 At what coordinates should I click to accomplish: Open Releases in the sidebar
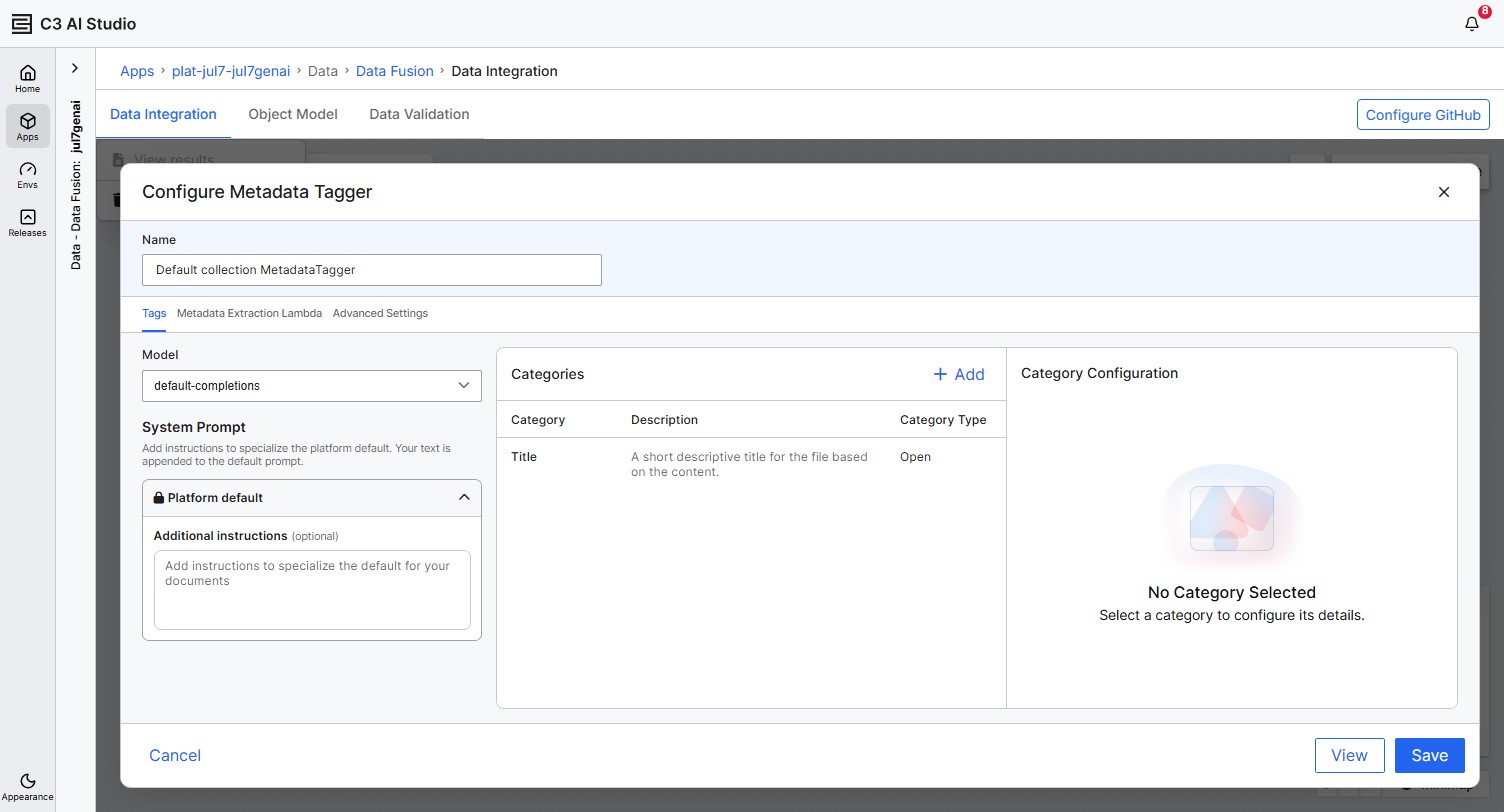click(x=28, y=223)
